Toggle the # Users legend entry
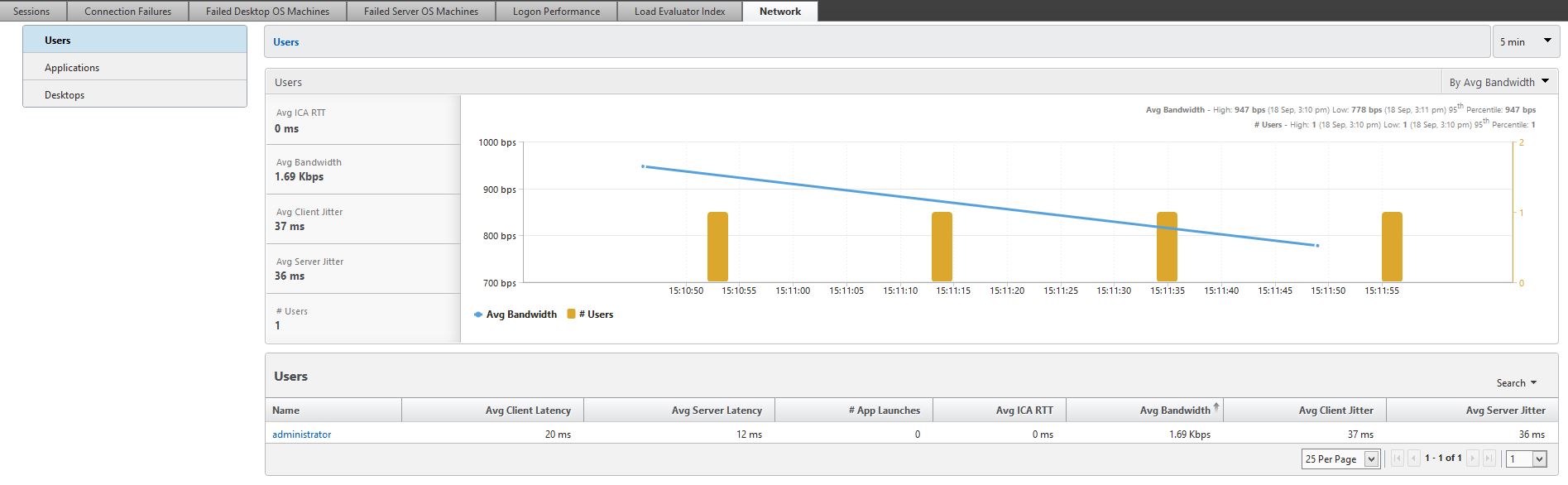Screen dimensions: 1568x485 pyautogui.click(x=590, y=315)
